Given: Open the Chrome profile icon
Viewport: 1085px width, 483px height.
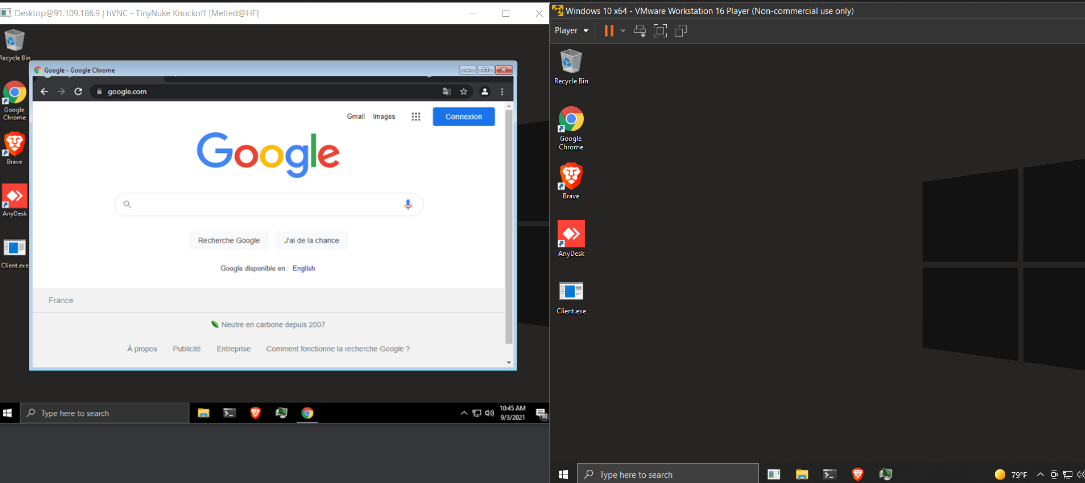Looking at the screenshot, I should point(485,91).
